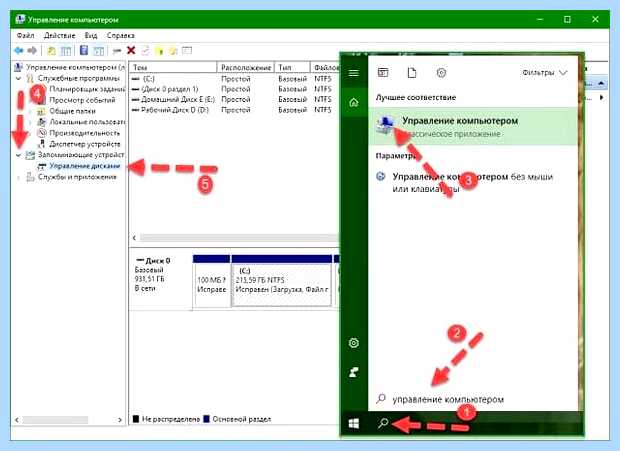
Task: Open the Фильтры dropdown
Action: click(544, 73)
